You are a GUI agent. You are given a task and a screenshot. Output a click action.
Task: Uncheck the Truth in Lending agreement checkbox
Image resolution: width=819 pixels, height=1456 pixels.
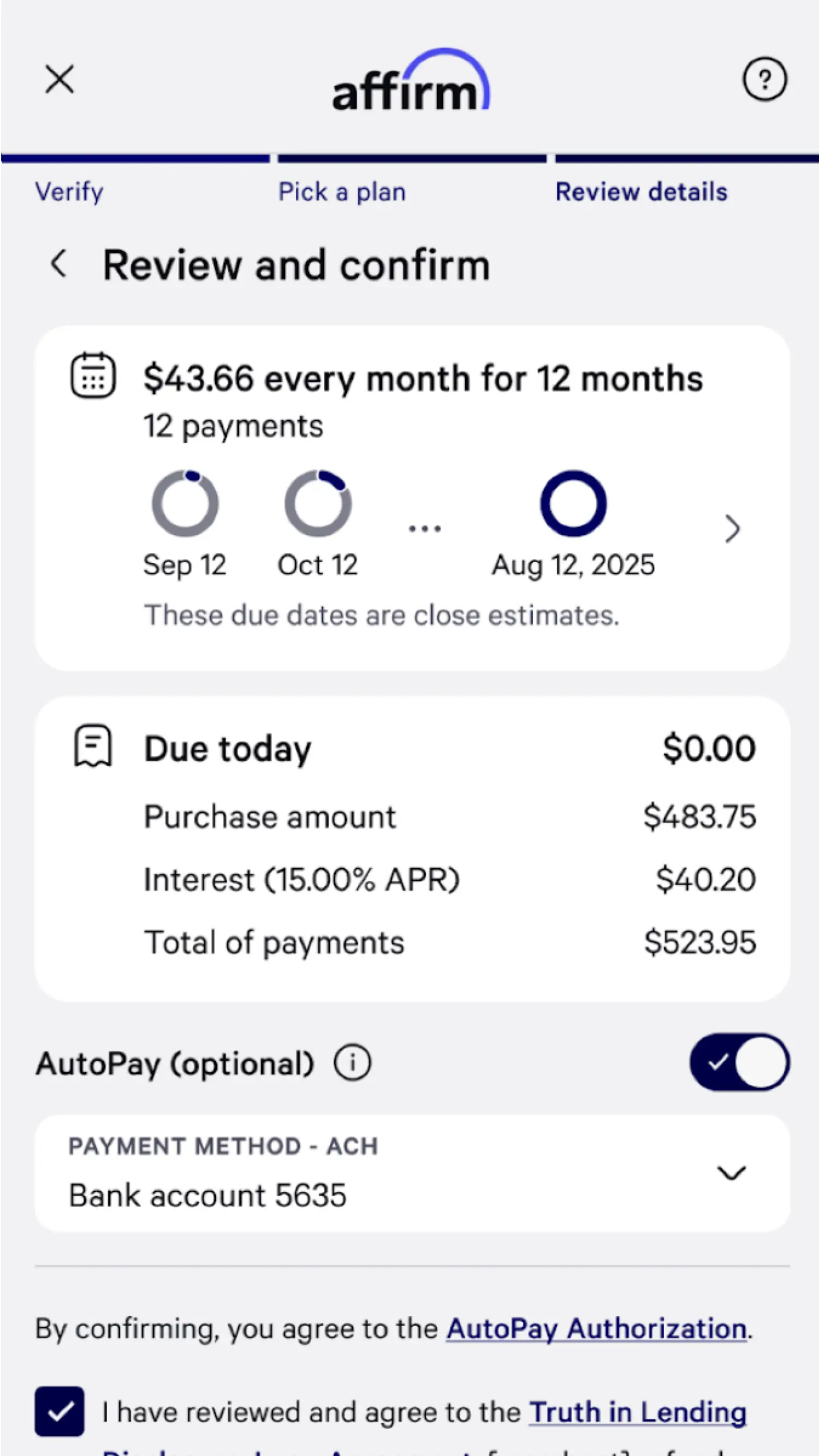point(60,1411)
